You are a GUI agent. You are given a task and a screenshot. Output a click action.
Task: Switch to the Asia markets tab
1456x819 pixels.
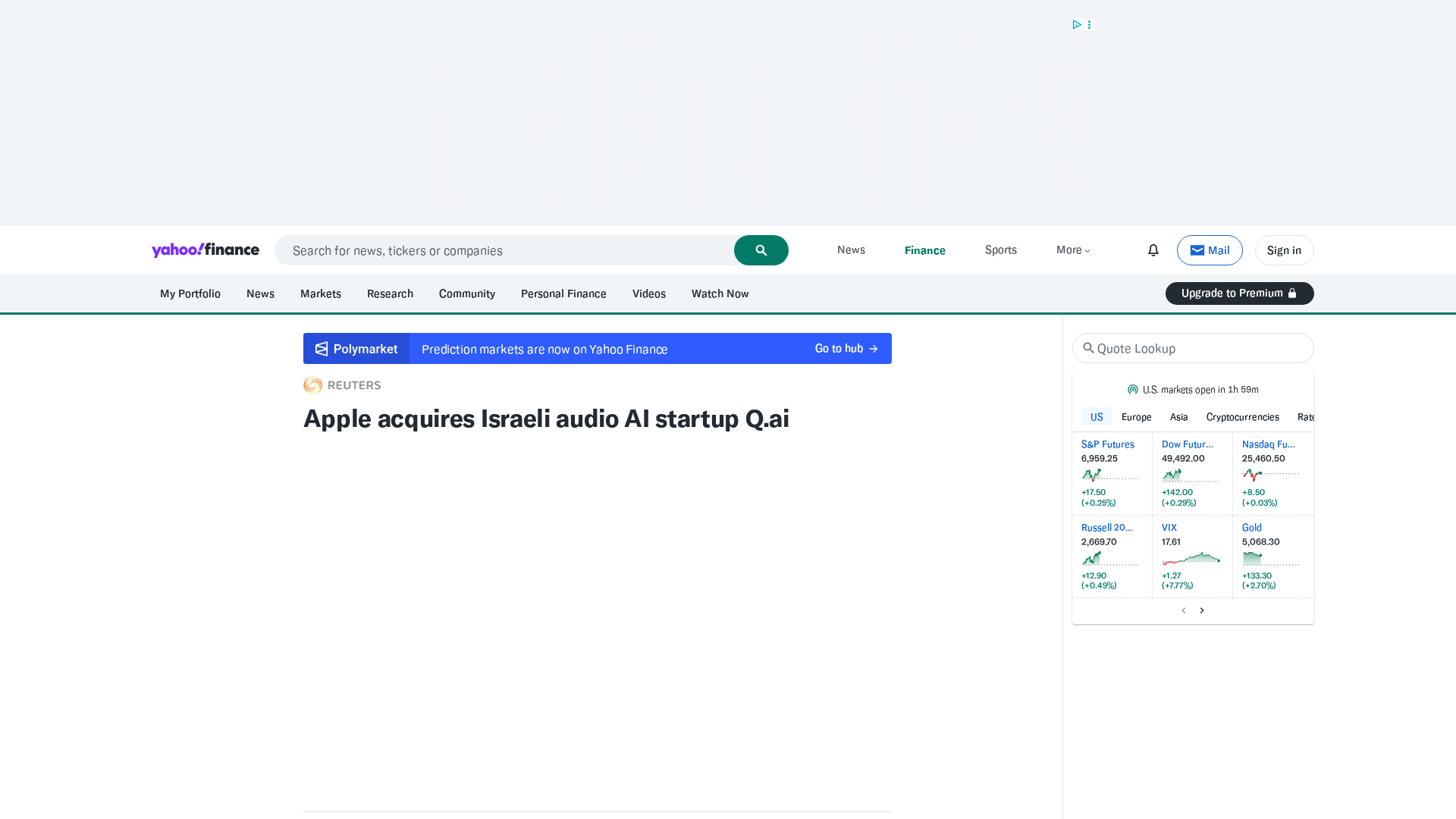pos(1178,417)
